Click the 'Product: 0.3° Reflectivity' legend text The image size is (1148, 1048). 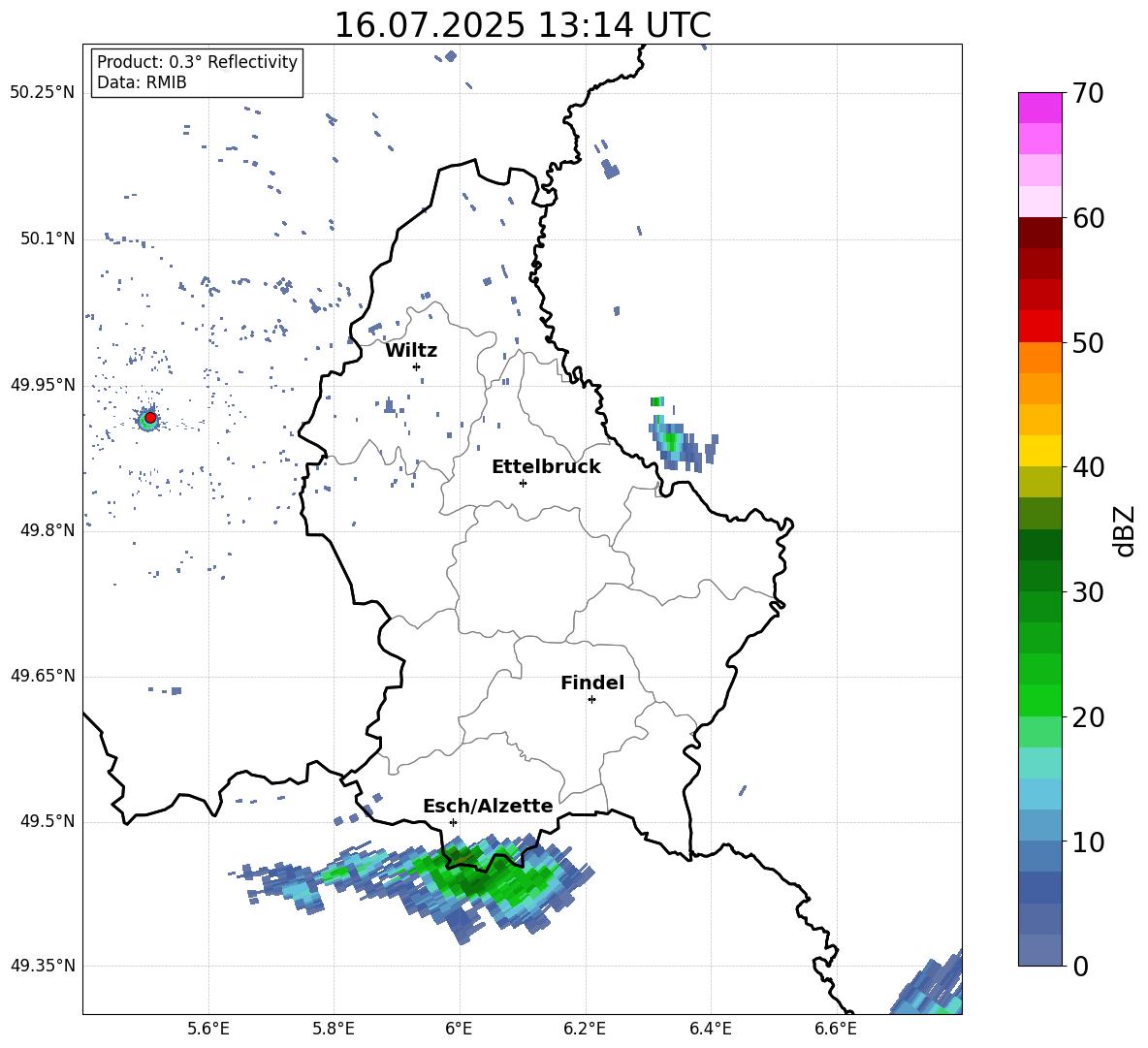click(197, 62)
